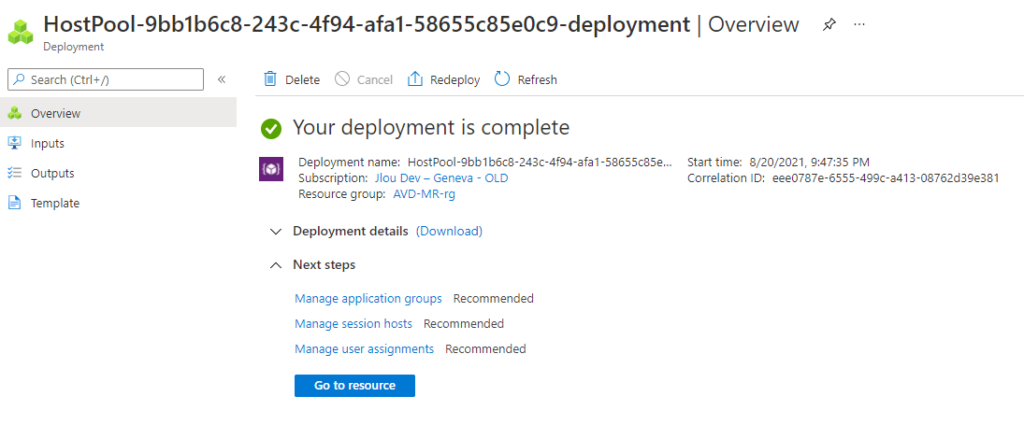The width and height of the screenshot is (1024, 425).
Task: Click the Download link for deployment details
Action: 449,231
